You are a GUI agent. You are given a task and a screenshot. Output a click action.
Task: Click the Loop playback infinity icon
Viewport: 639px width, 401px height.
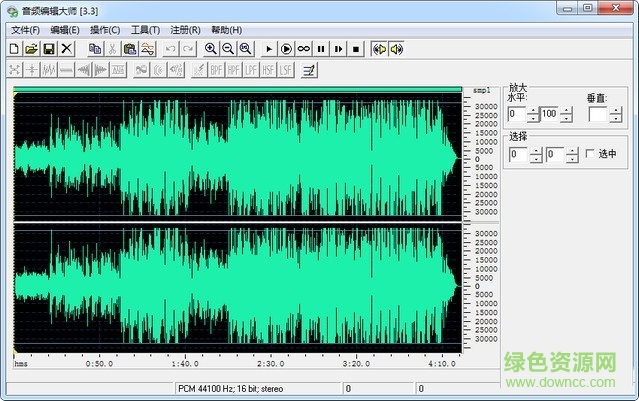pyautogui.click(x=303, y=48)
